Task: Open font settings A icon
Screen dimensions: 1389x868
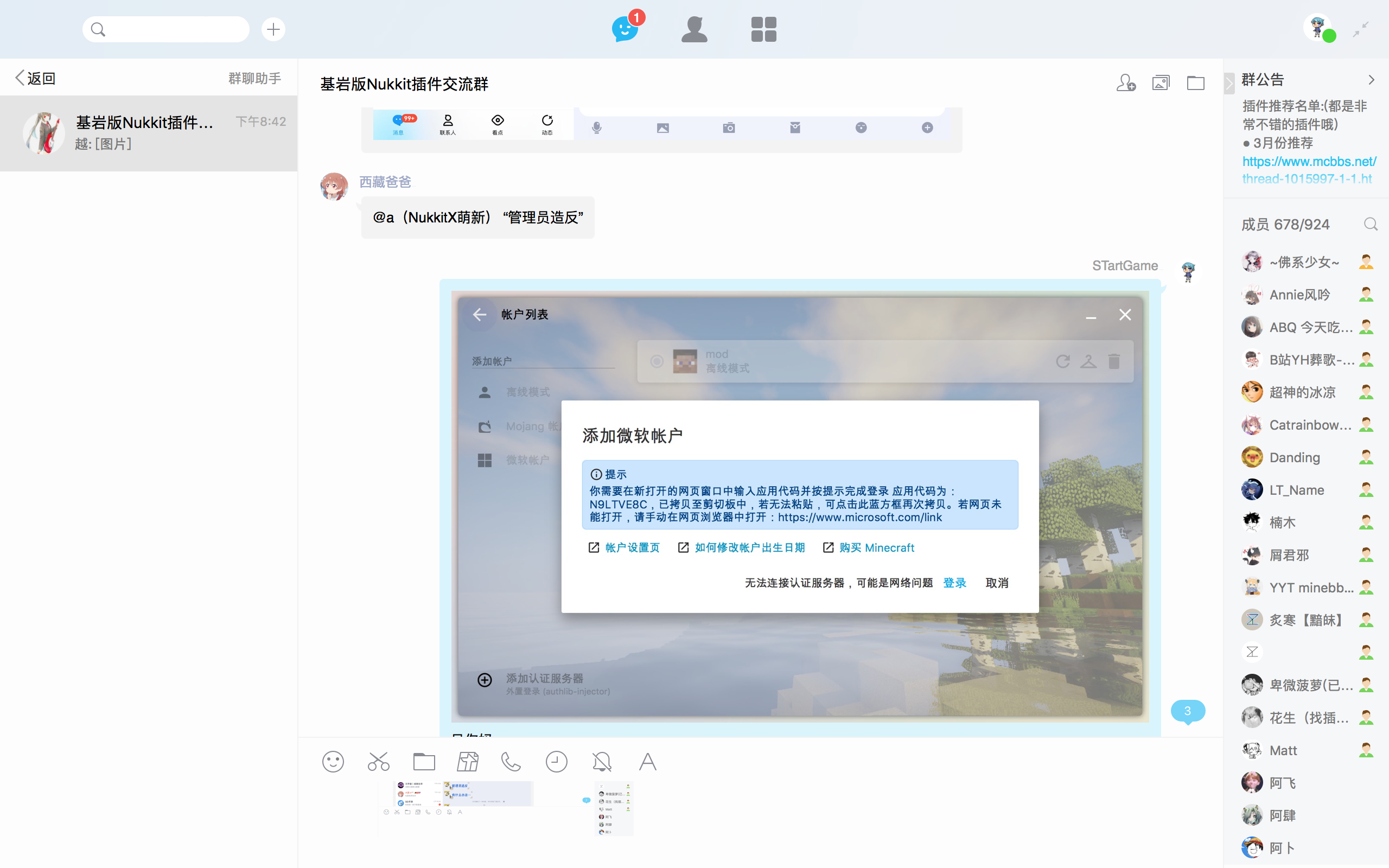Action: pyautogui.click(x=647, y=761)
